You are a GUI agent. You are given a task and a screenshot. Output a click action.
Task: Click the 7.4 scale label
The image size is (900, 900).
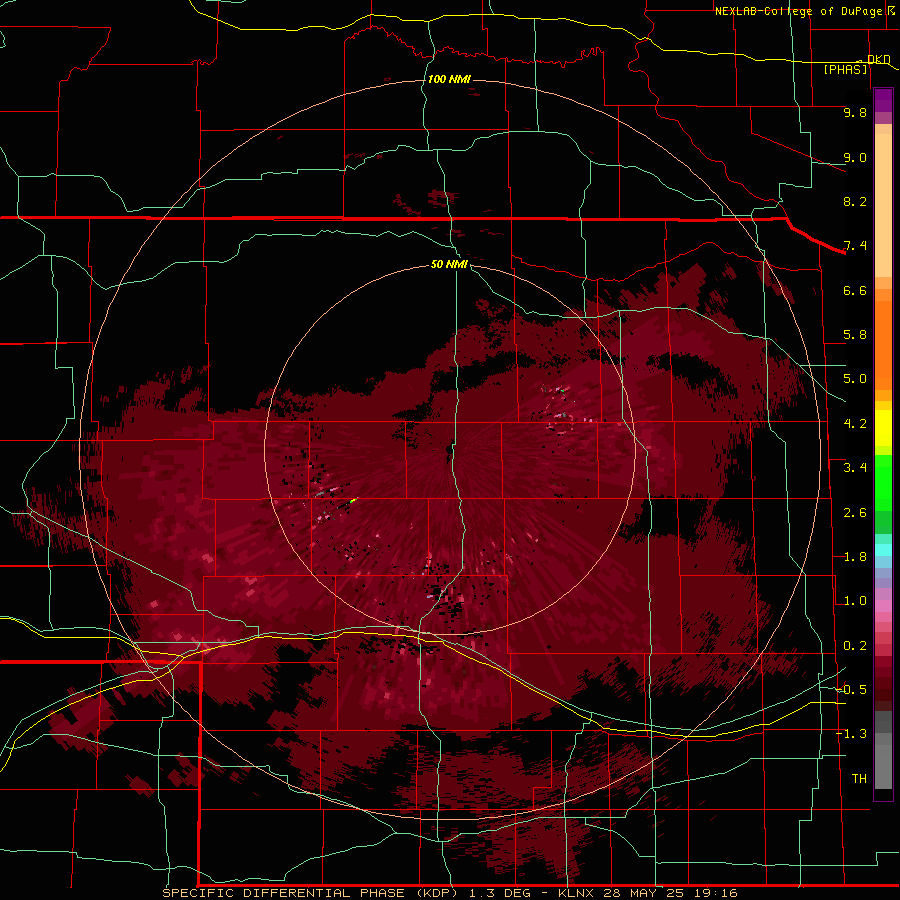point(855,246)
